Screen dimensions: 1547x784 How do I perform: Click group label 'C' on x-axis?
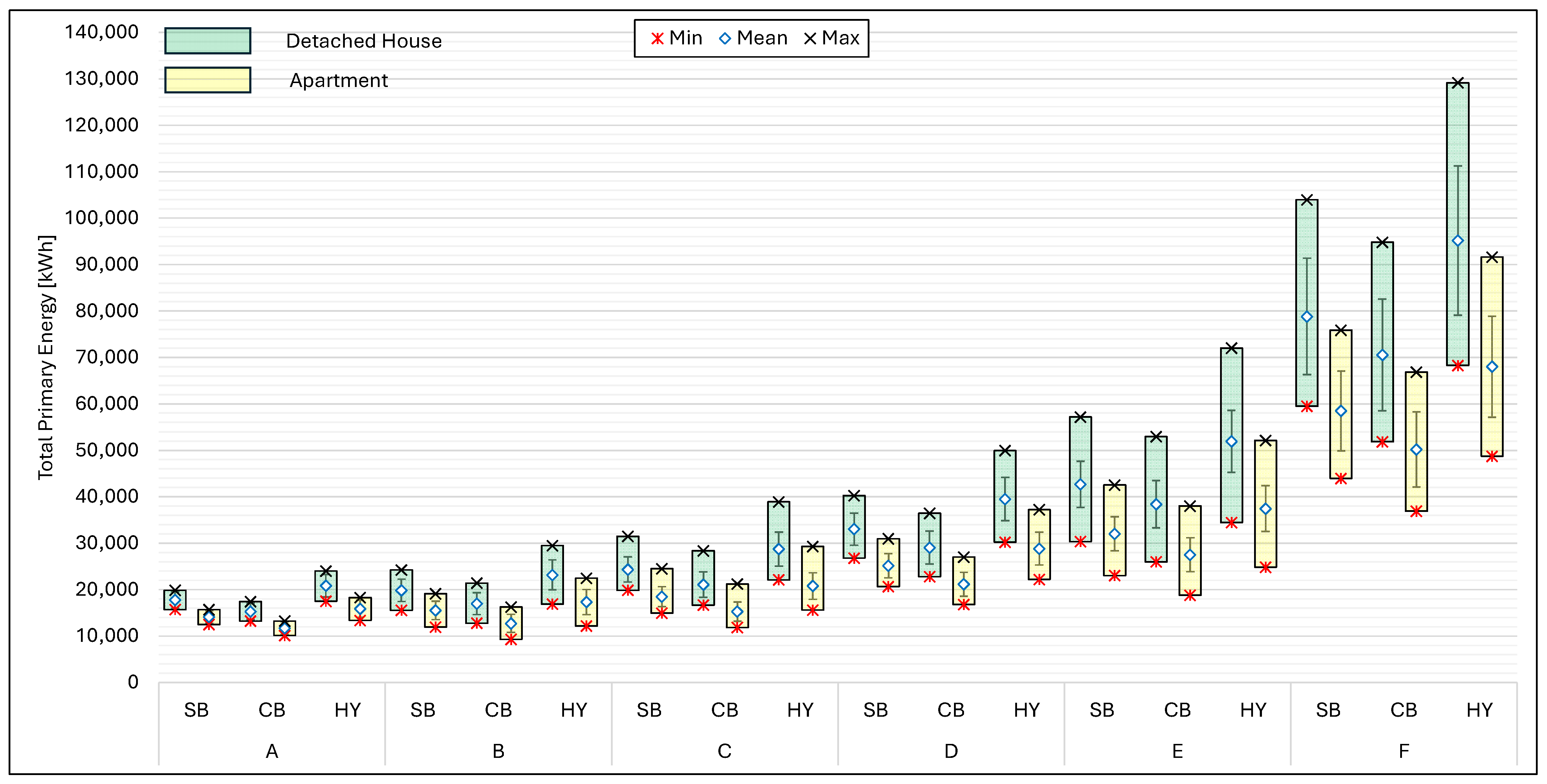point(725,751)
